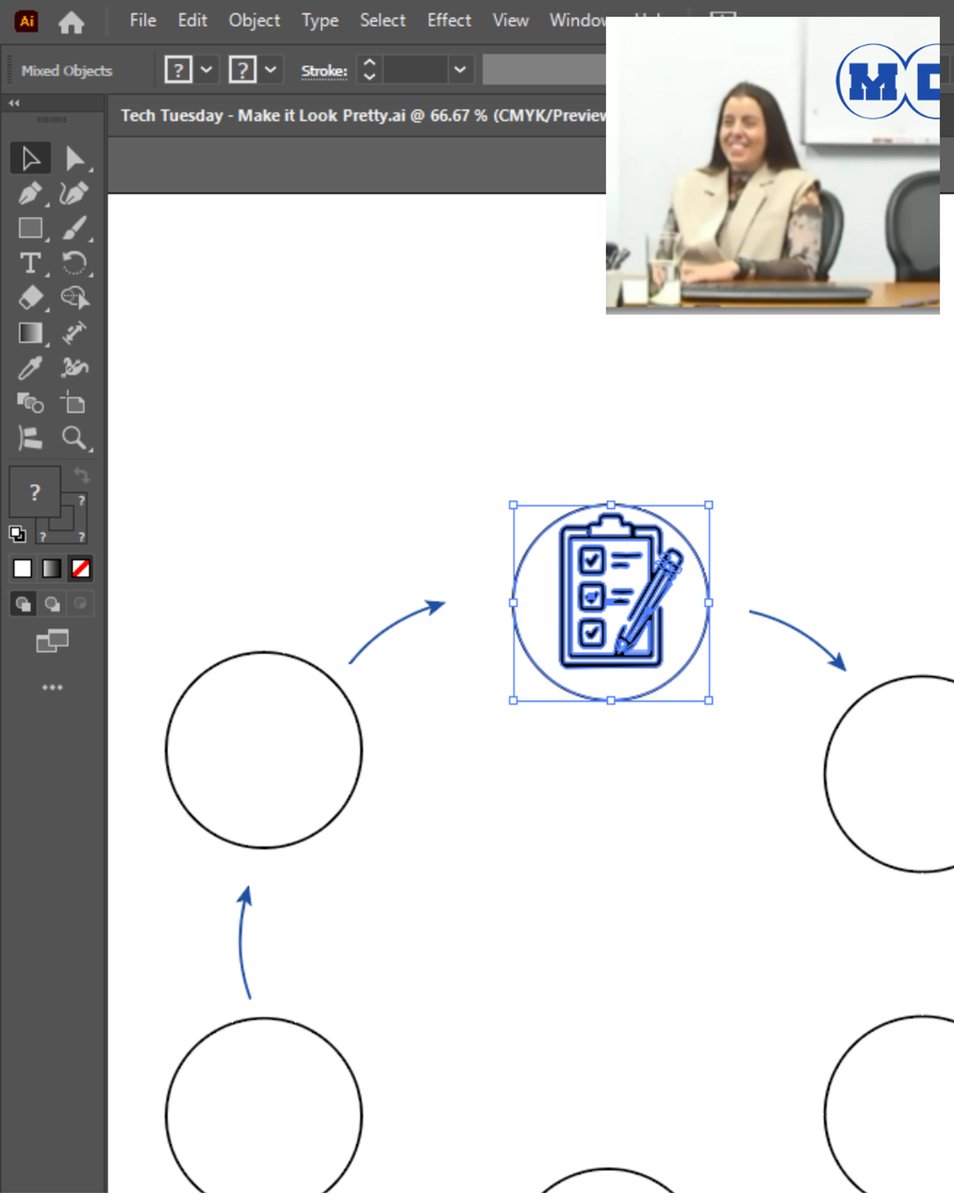Open the Type menu
The image size is (954, 1200).
(320, 20)
